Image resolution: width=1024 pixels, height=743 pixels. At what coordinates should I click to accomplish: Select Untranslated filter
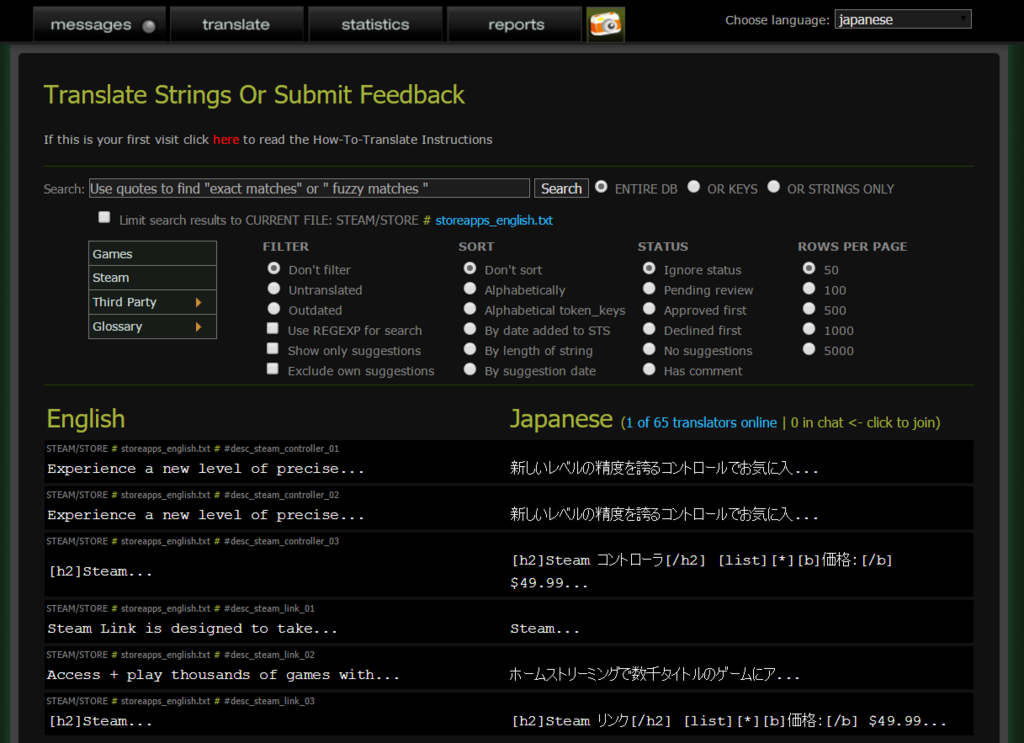tap(274, 289)
